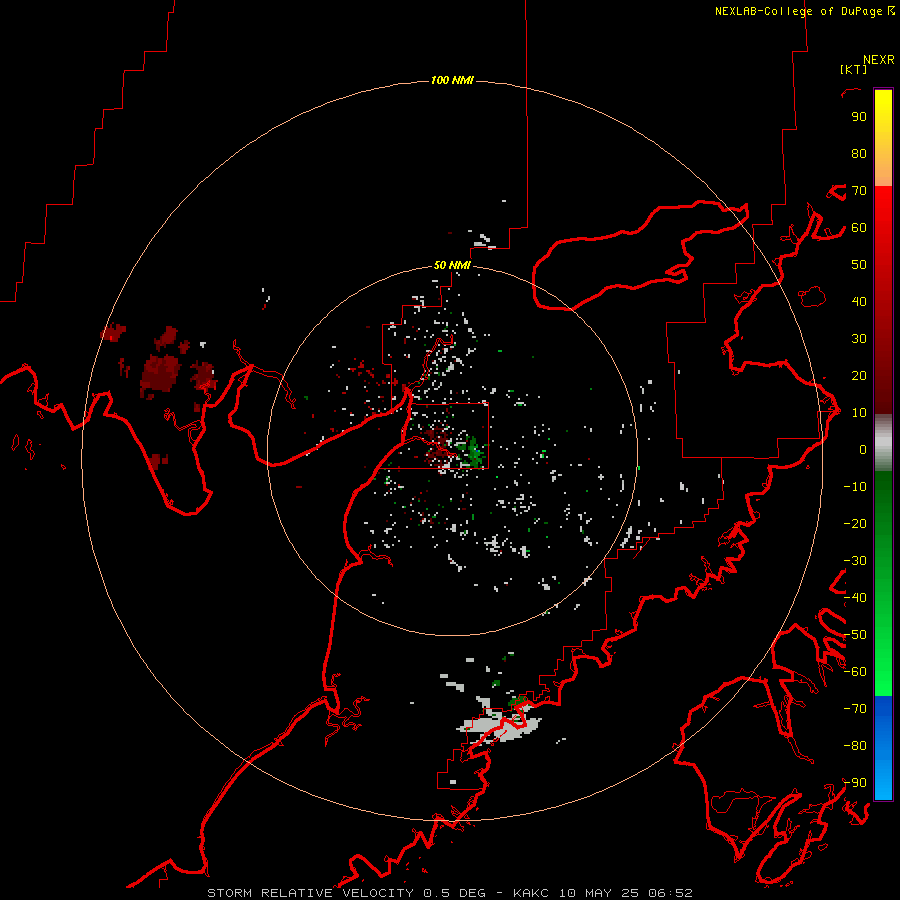Click the positive 90 scale label
The height and width of the screenshot is (900, 900).
[859, 117]
